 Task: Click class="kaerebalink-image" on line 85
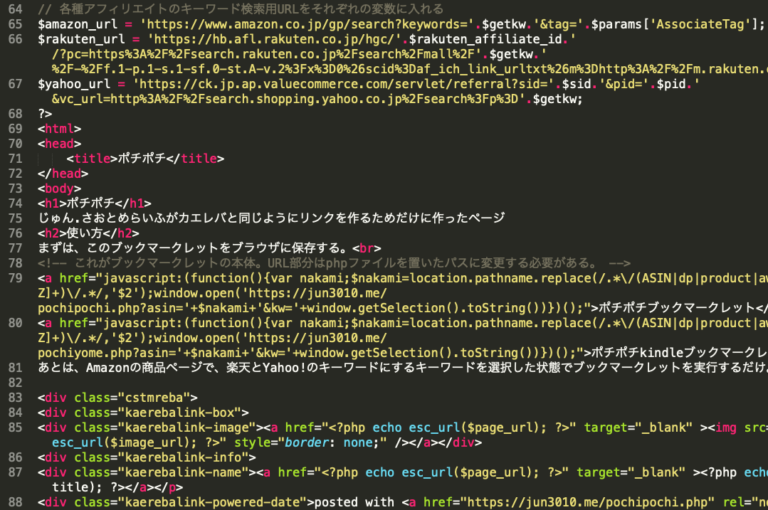tap(165, 428)
